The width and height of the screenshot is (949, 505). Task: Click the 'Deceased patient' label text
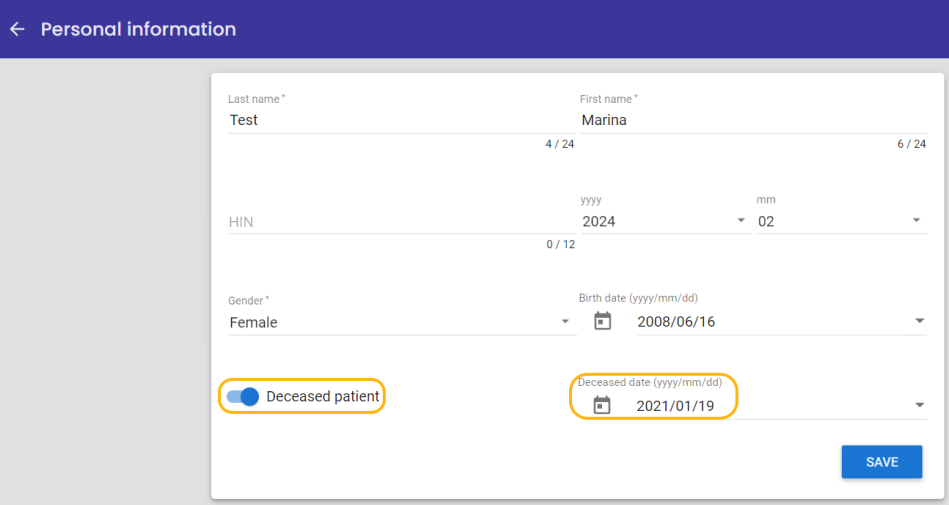coord(323,397)
